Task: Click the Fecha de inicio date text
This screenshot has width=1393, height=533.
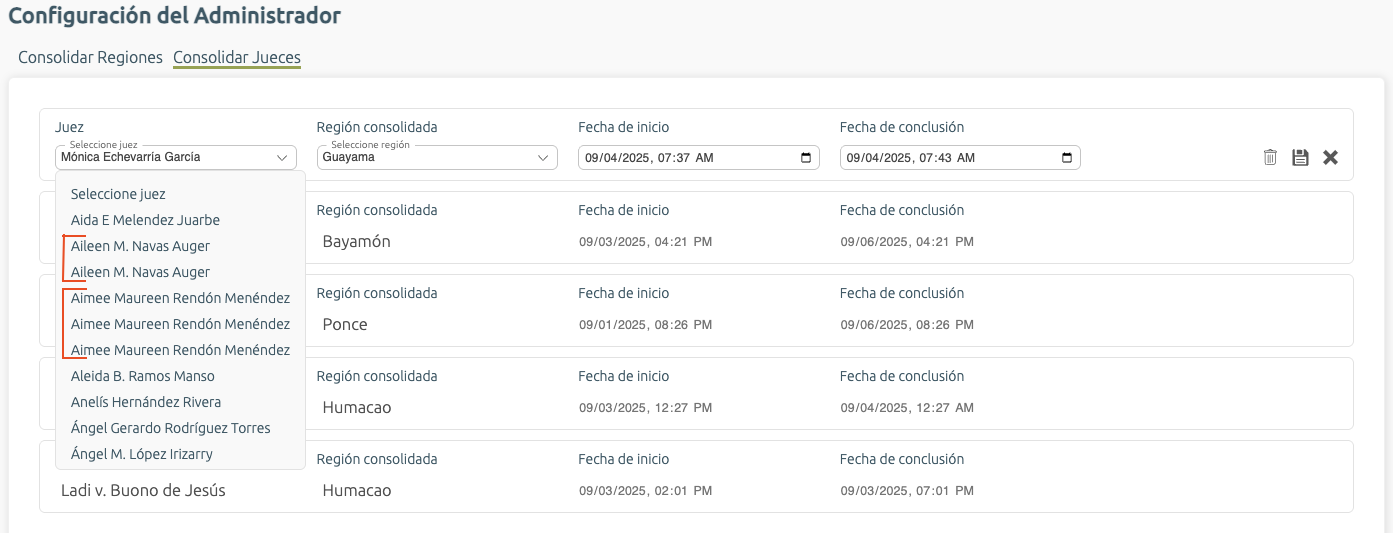Action: pyautogui.click(x=648, y=158)
